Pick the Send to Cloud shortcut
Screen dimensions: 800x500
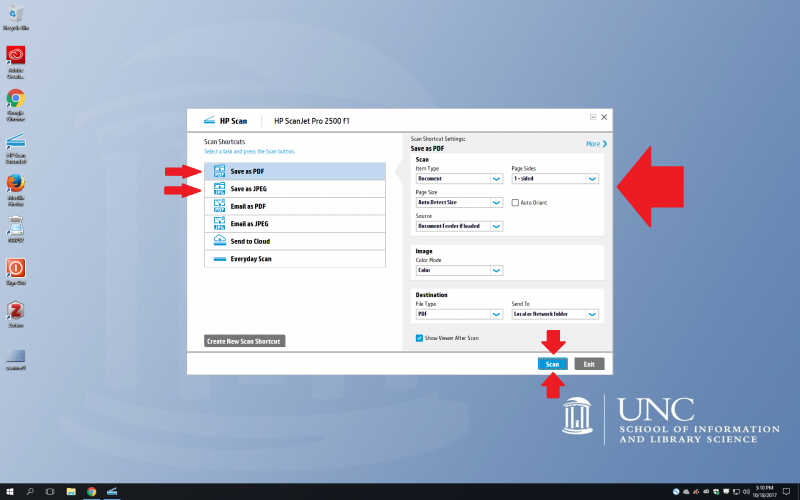point(295,241)
